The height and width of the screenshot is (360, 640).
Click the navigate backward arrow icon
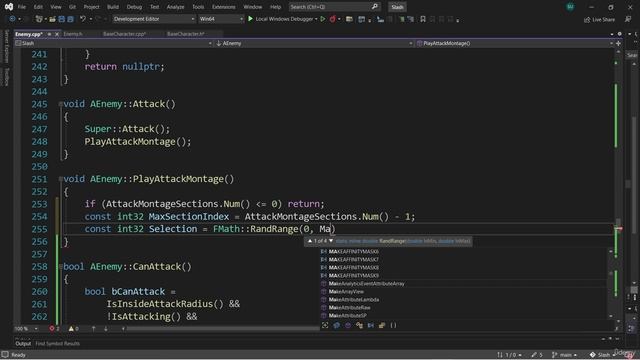[12, 19]
